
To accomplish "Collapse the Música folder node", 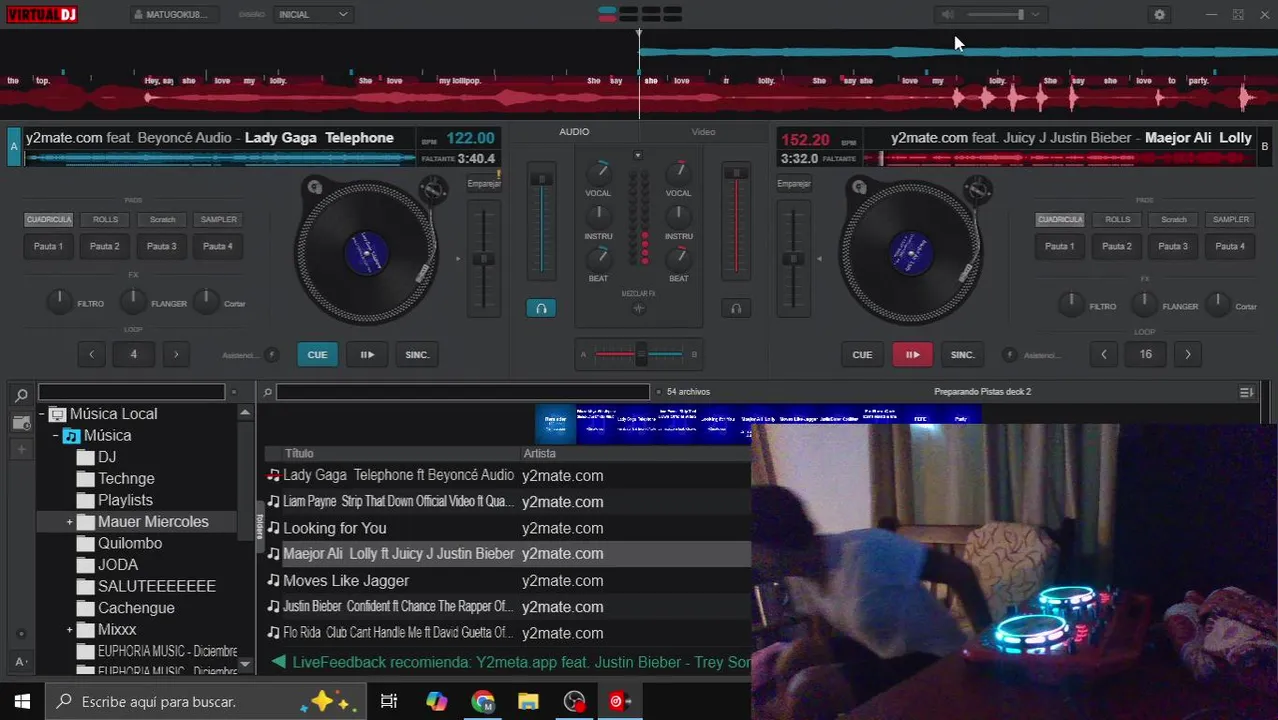I will [56, 436].
